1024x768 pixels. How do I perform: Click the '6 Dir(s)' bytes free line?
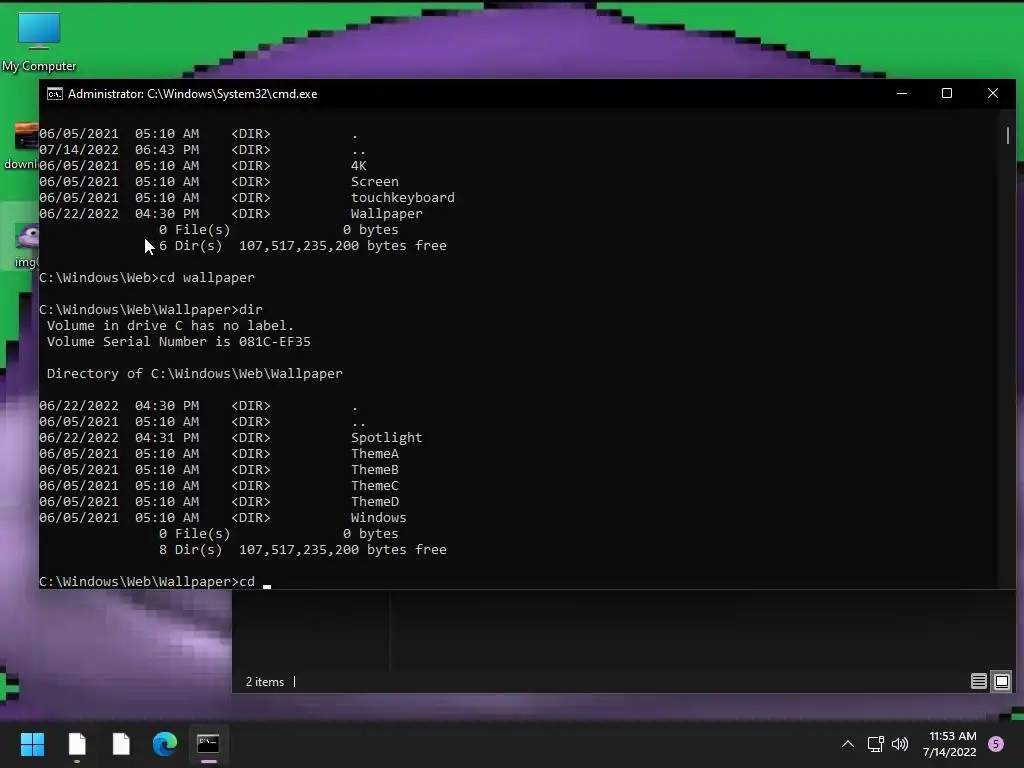(303, 246)
